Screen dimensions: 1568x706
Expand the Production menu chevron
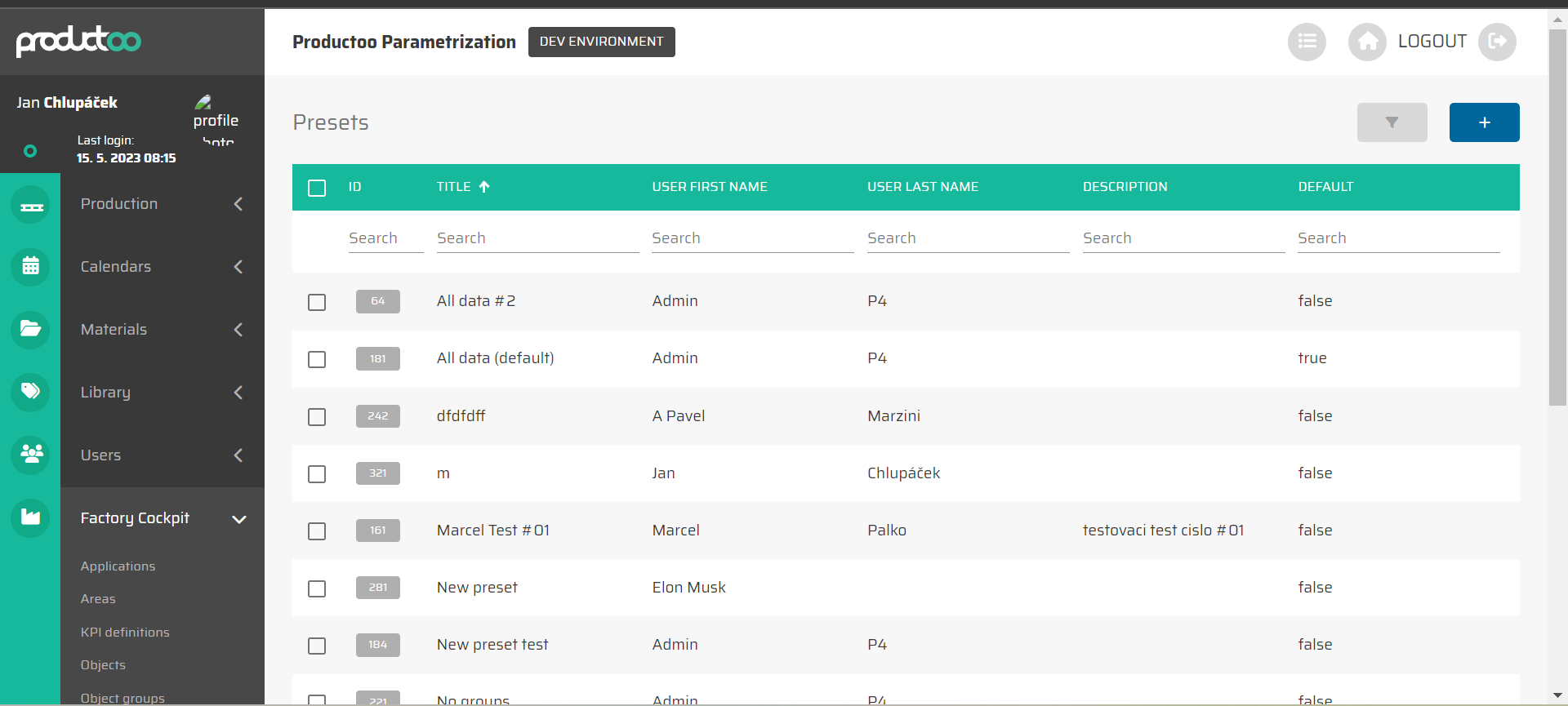click(238, 204)
